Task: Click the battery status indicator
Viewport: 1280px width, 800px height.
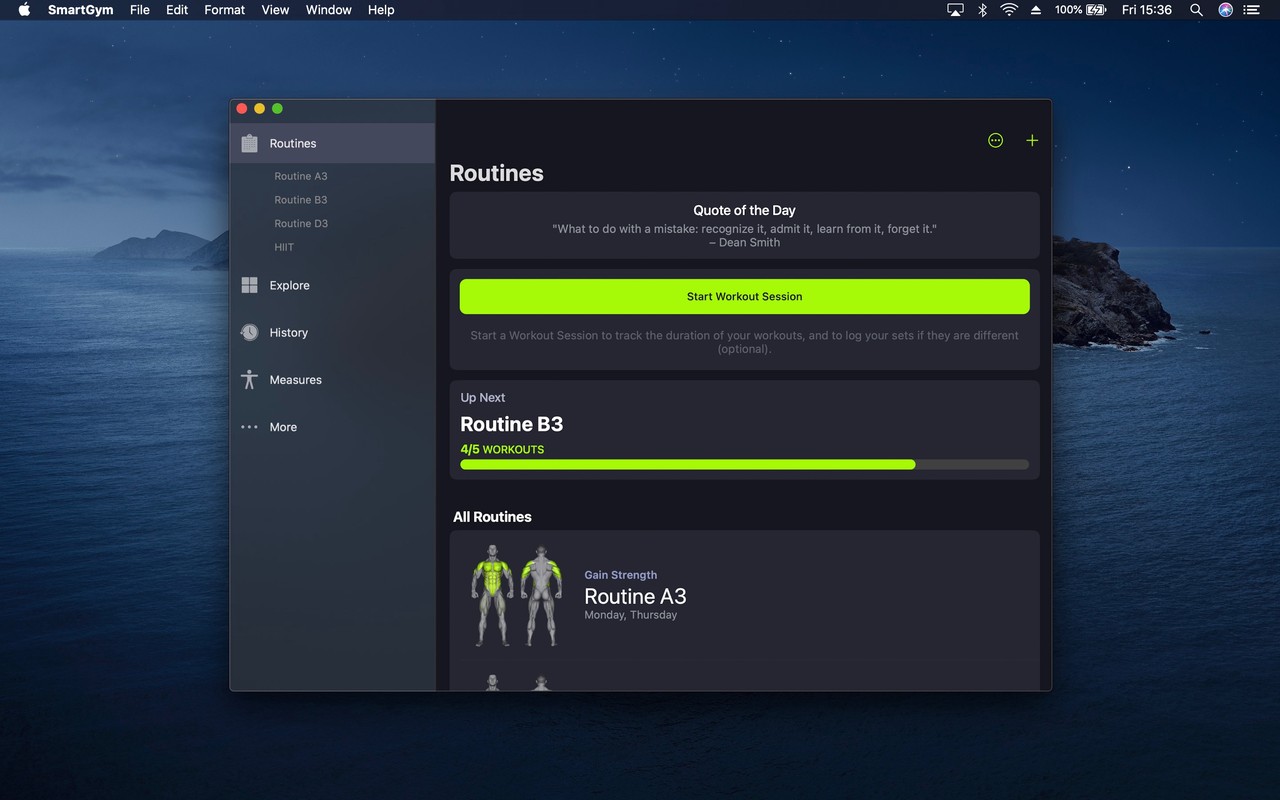Action: click(x=1081, y=10)
